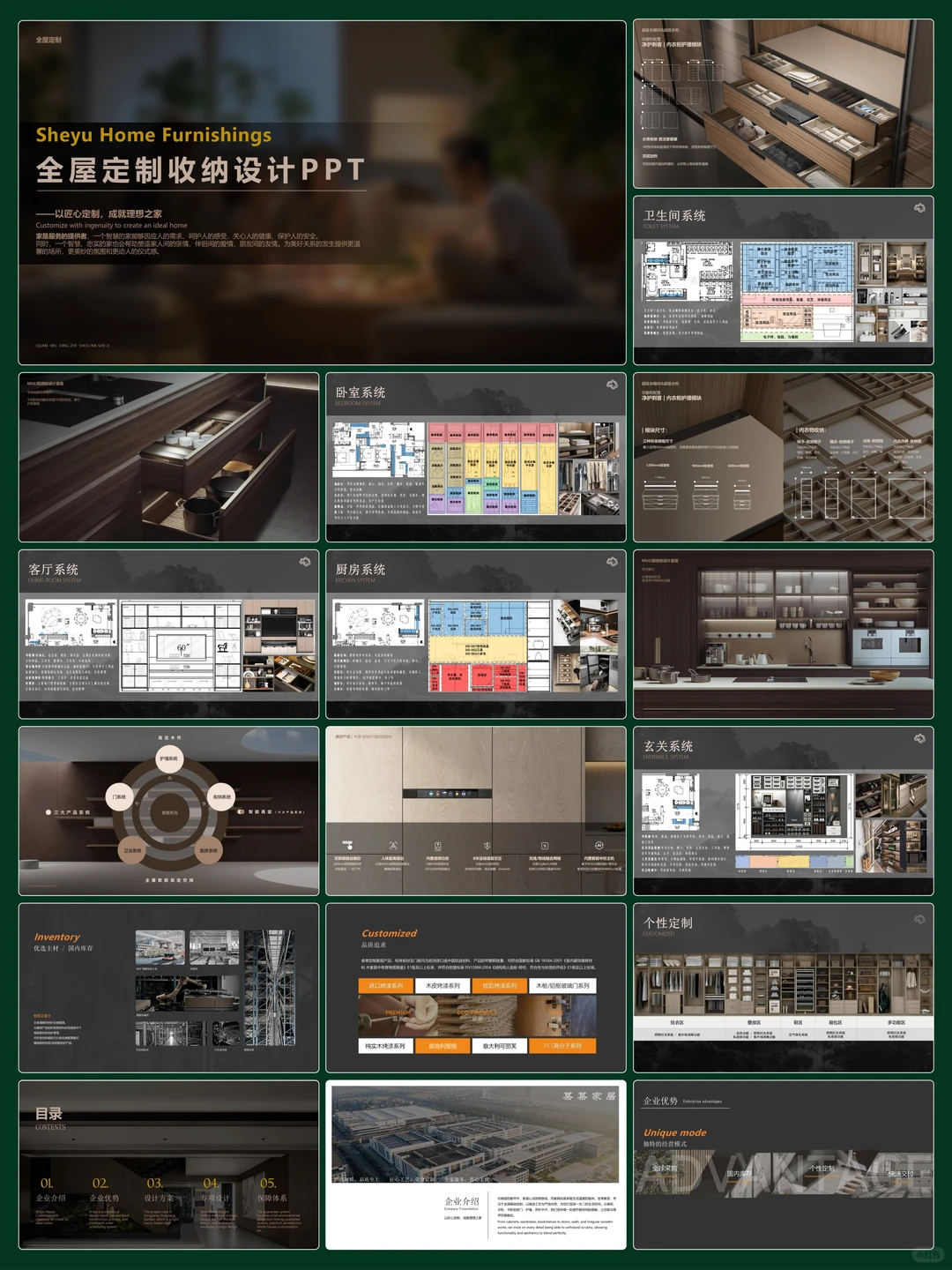Click the 奥地利爱格 orange label

(x=443, y=1045)
